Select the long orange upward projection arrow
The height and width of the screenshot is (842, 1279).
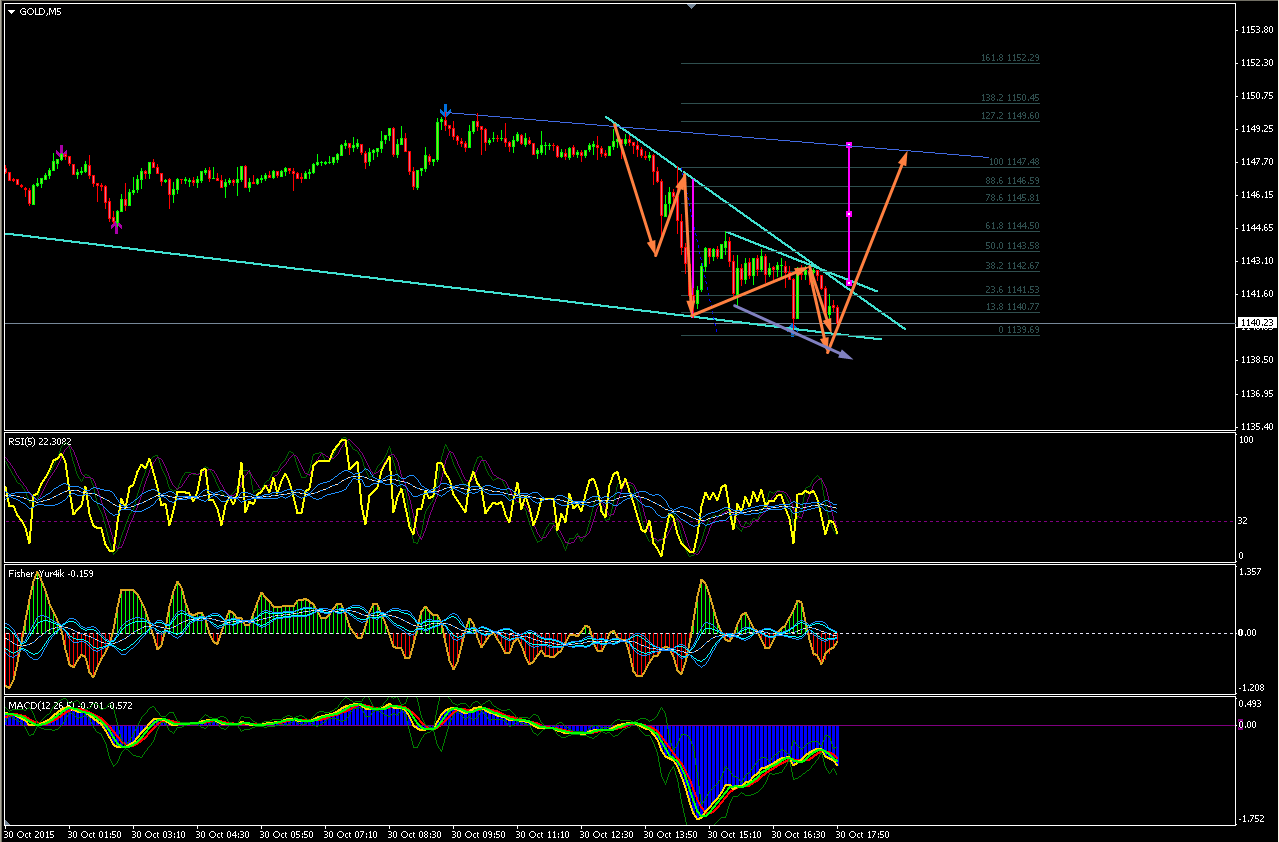pos(870,250)
